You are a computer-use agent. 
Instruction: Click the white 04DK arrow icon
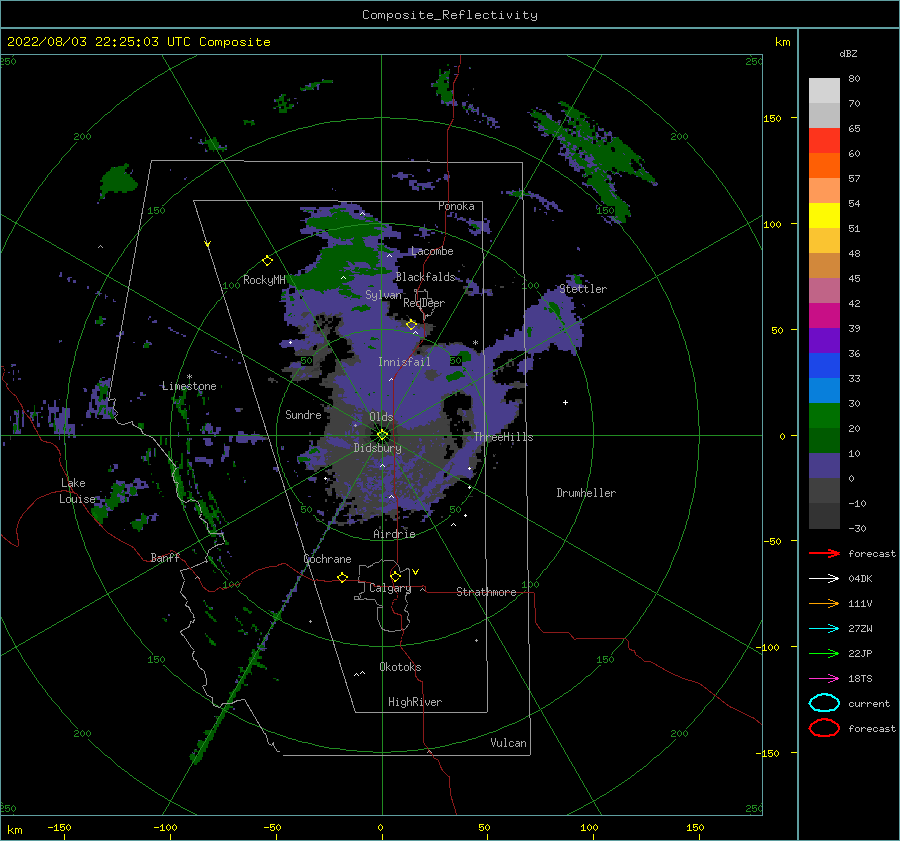coord(824,578)
